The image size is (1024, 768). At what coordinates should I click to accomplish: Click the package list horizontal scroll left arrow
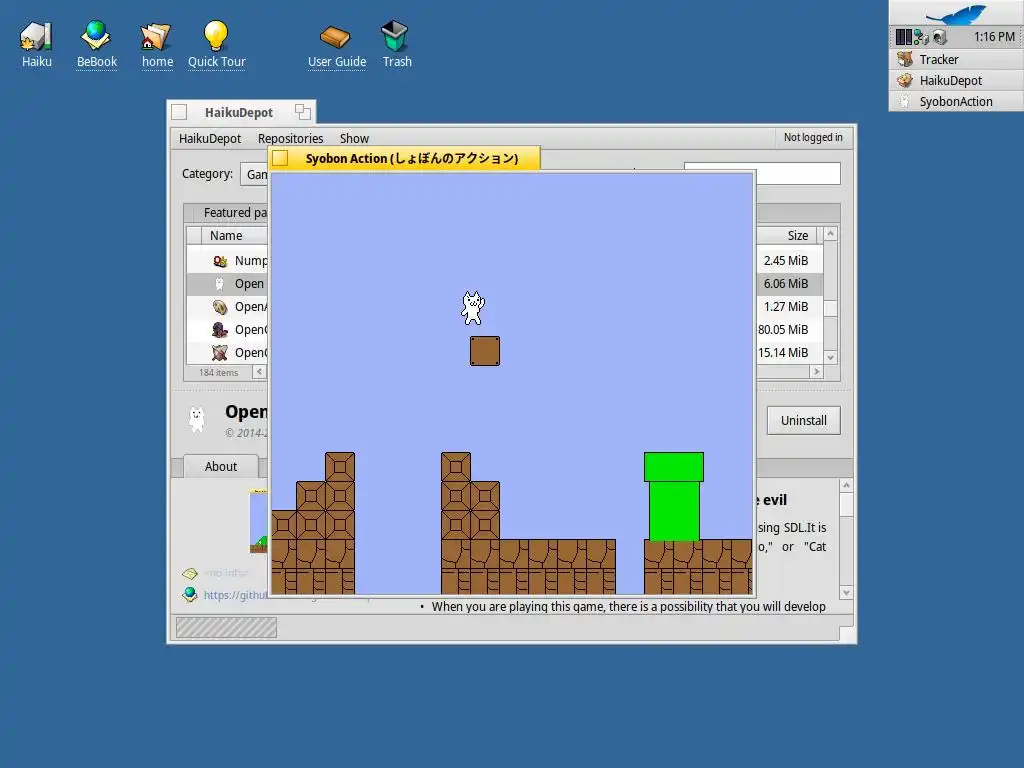point(259,372)
